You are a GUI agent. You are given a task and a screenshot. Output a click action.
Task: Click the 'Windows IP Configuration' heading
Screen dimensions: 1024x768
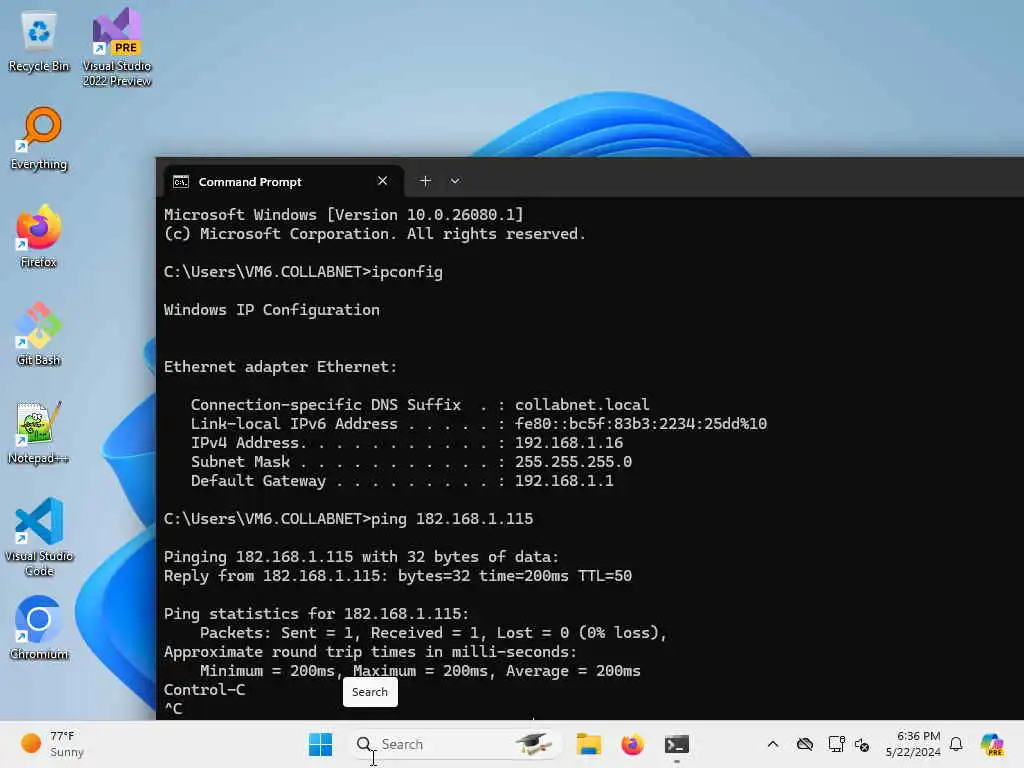pyautogui.click(x=272, y=310)
